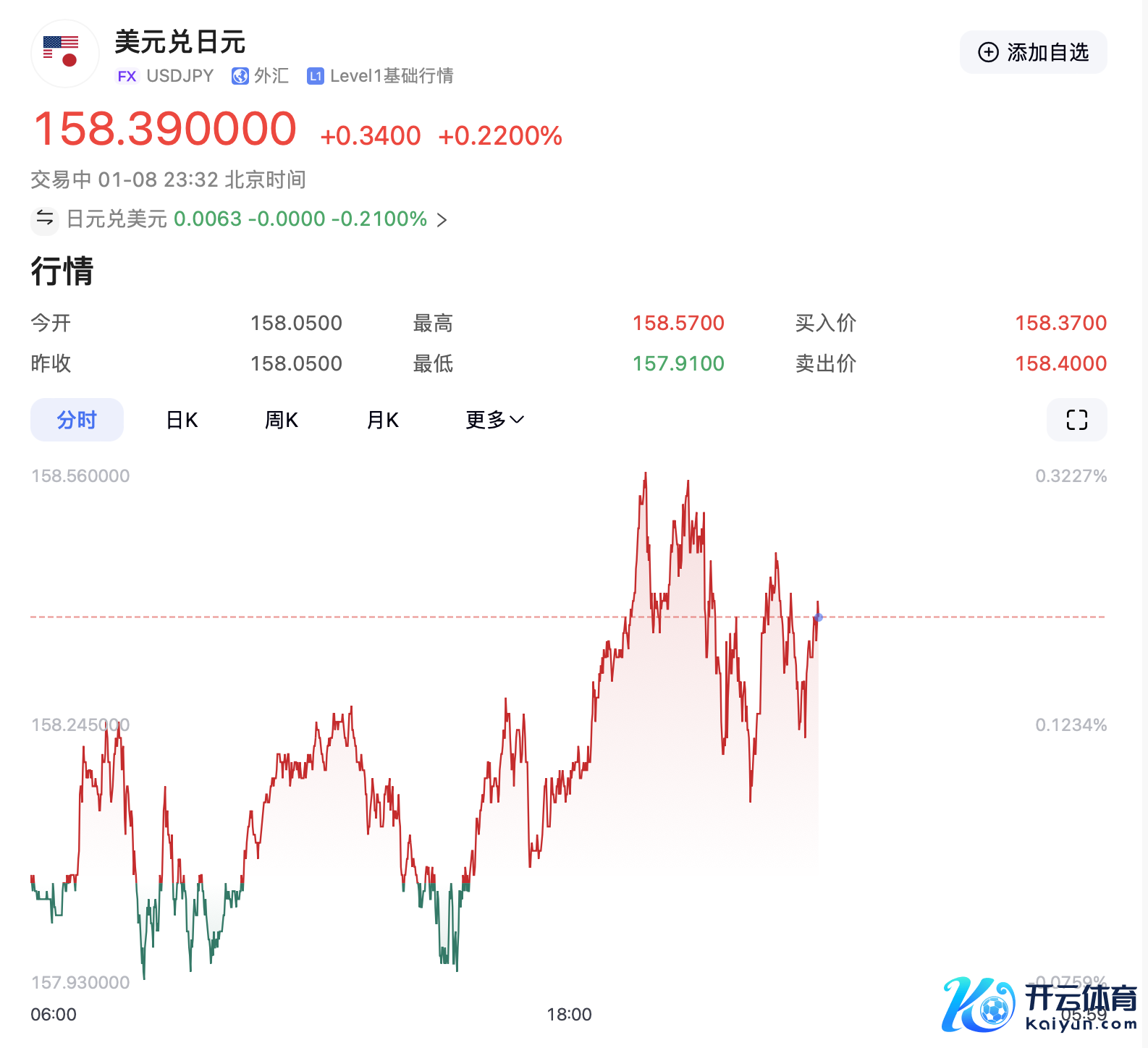Click the FX badge icon

point(127,76)
